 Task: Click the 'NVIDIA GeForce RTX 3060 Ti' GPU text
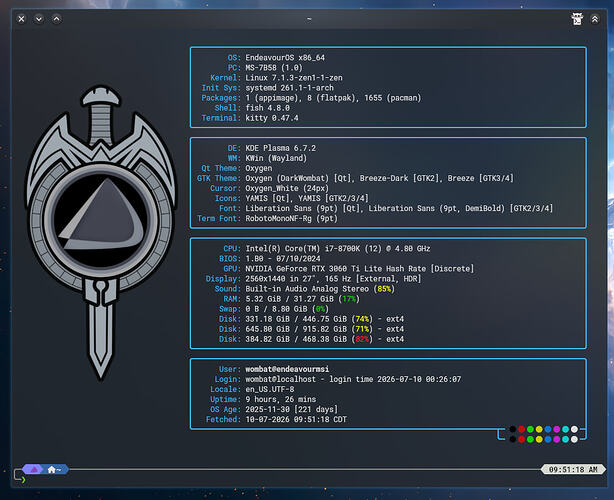click(305, 269)
